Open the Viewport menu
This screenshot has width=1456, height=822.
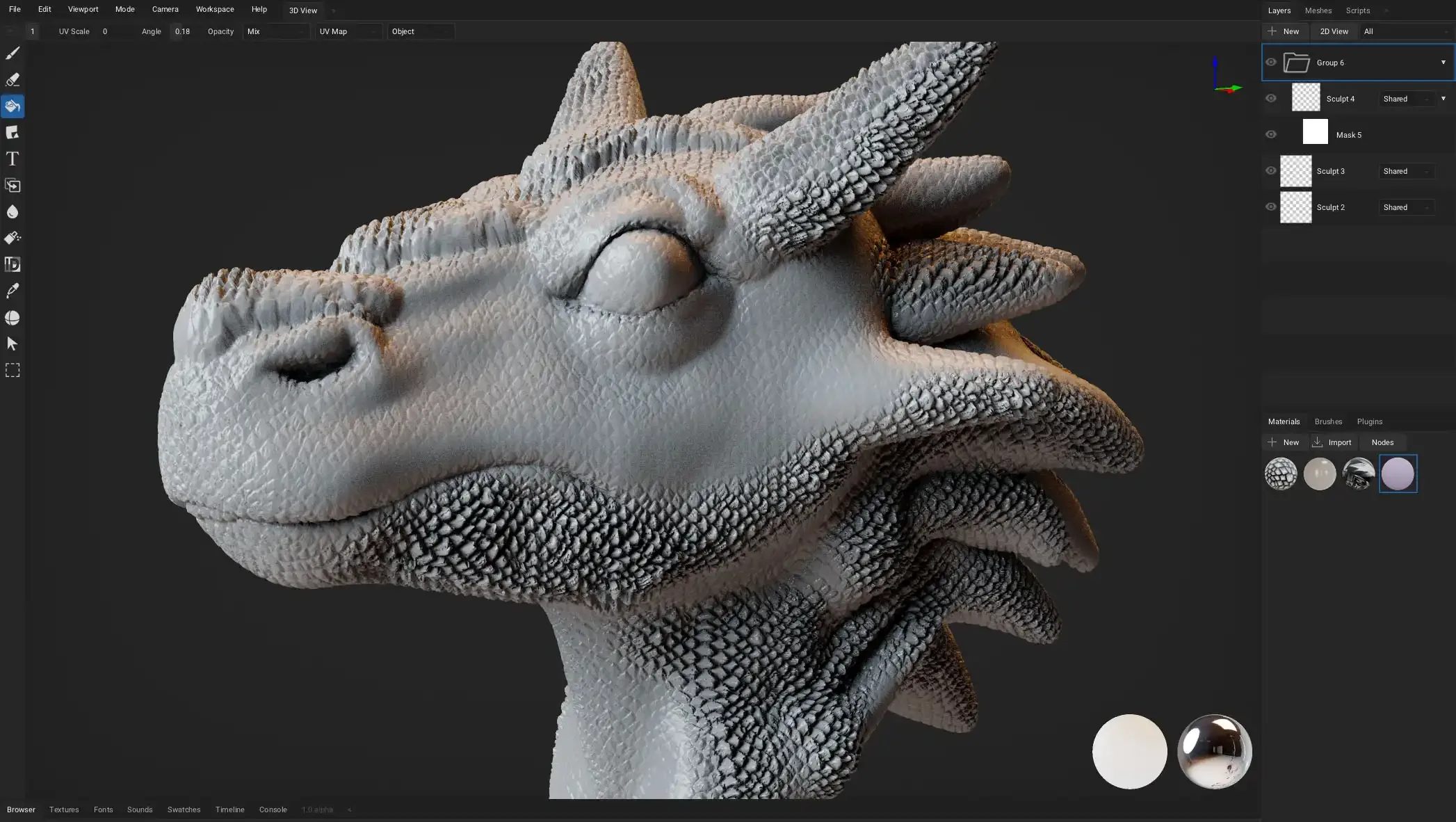pyautogui.click(x=83, y=10)
